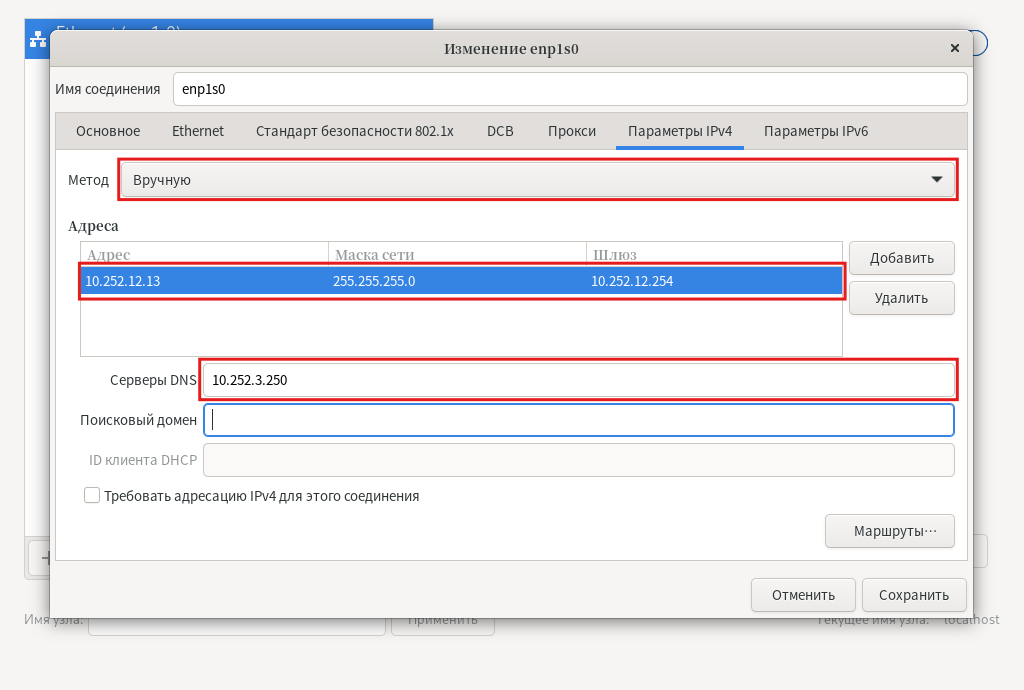The image size is (1024, 690).
Task: Click Отменить to discard changes
Action: (803, 595)
